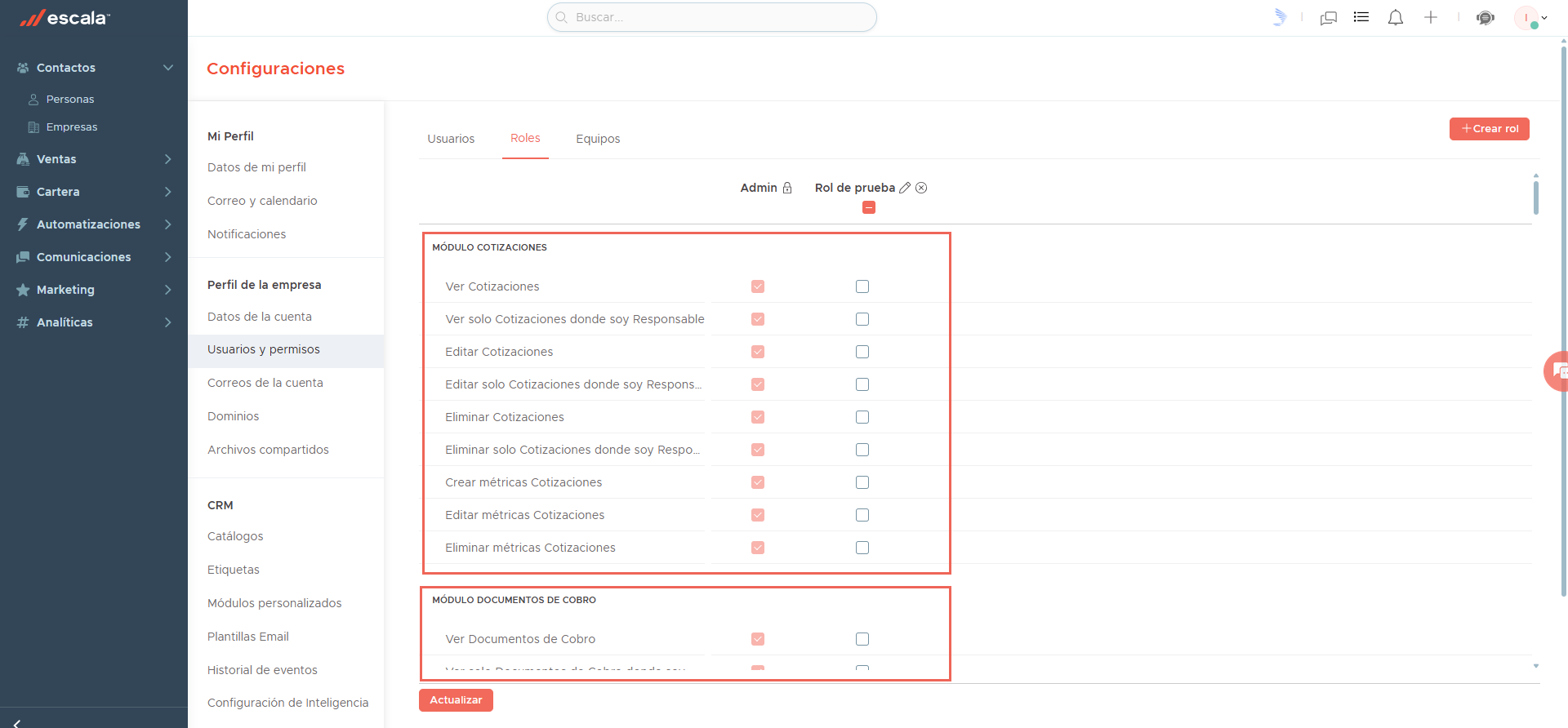Click the search magnifier icon
Image resolution: width=1568 pixels, height=728 pixels.
[562, 17]
